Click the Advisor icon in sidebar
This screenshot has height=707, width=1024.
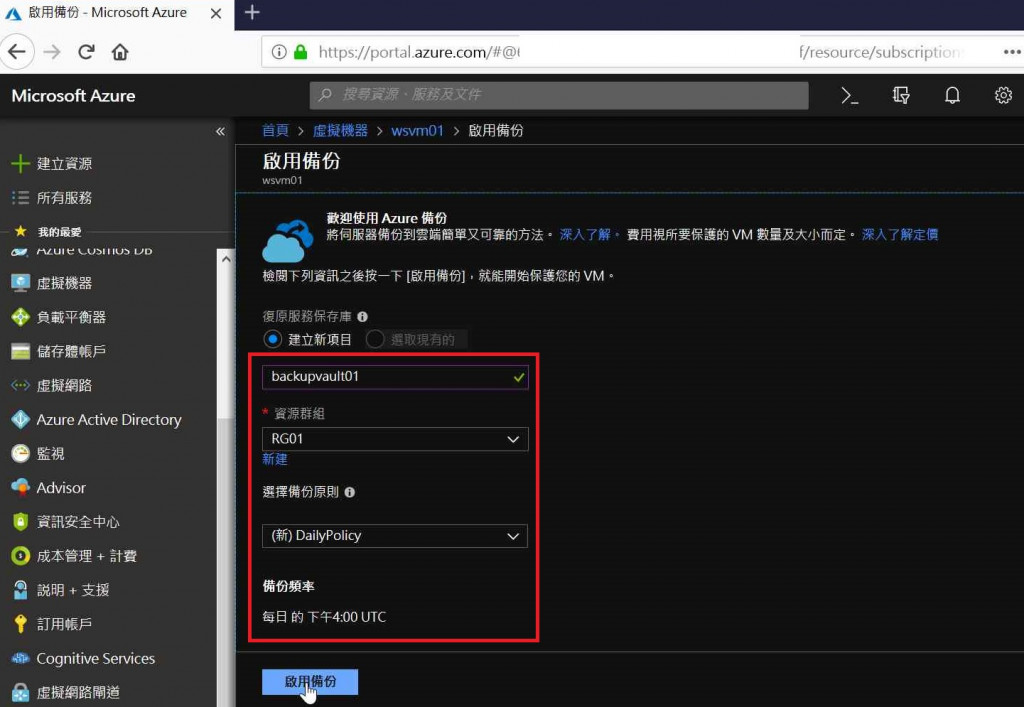pyautogui.click(x=20, y=487)
